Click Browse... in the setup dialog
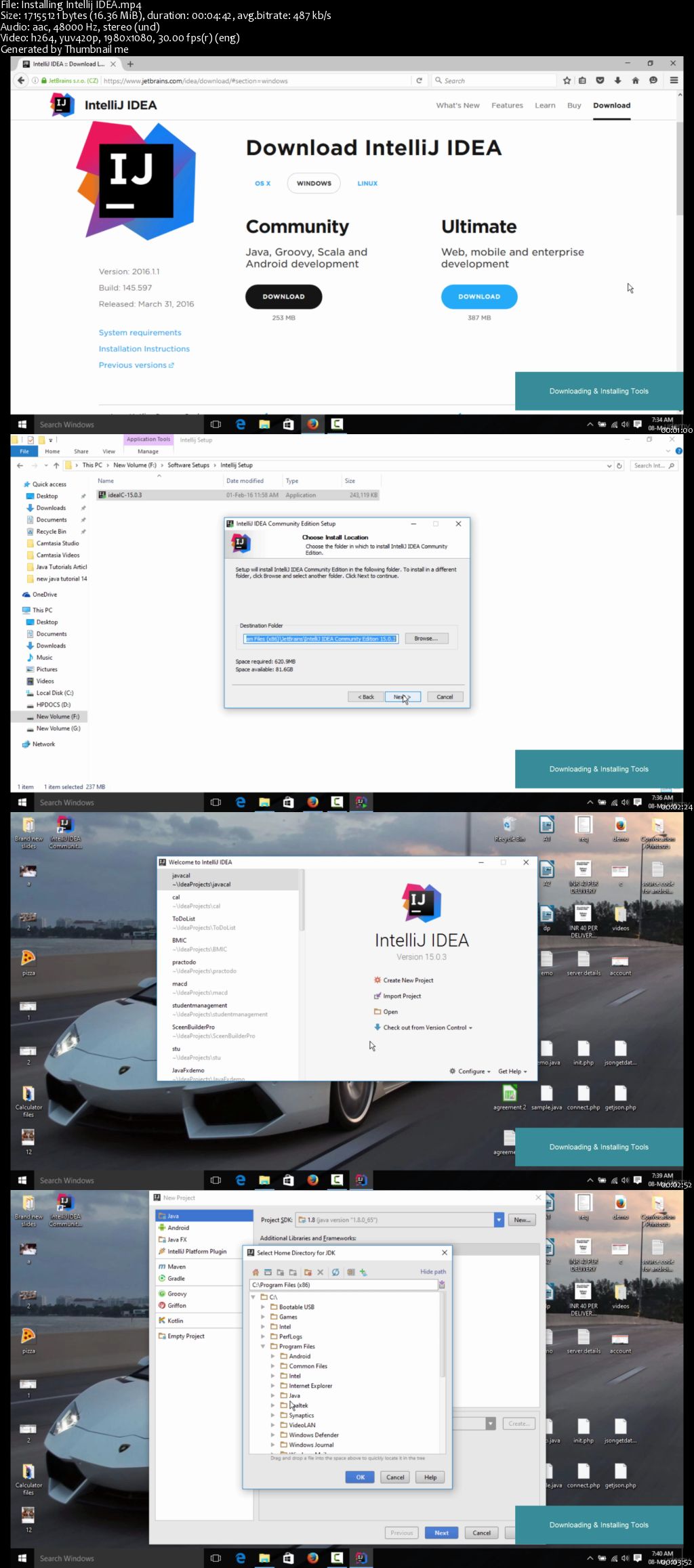Viewport: 694px width, 1568px height. 426,638
